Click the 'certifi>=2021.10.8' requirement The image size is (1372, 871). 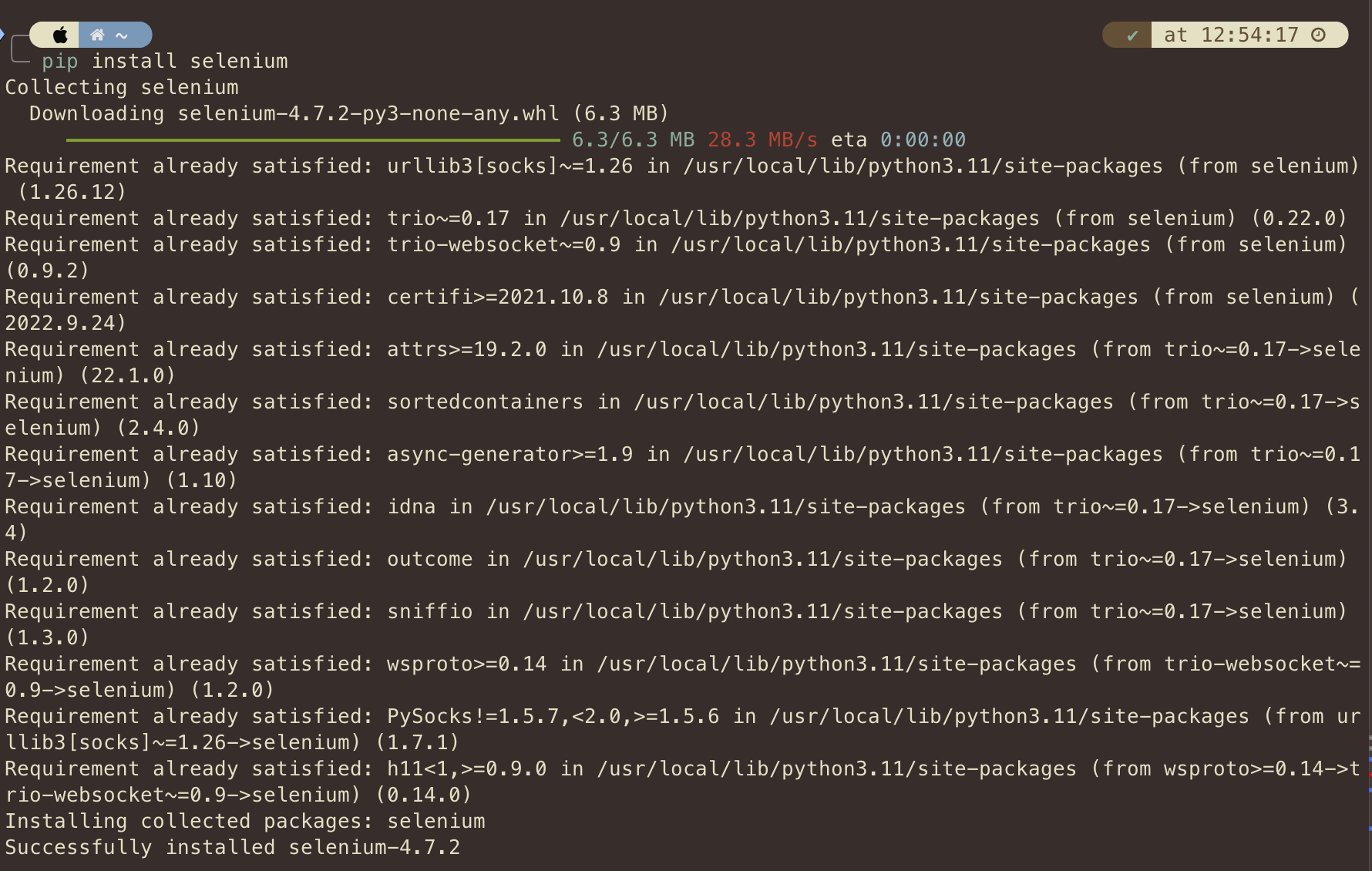pos(497,297)
